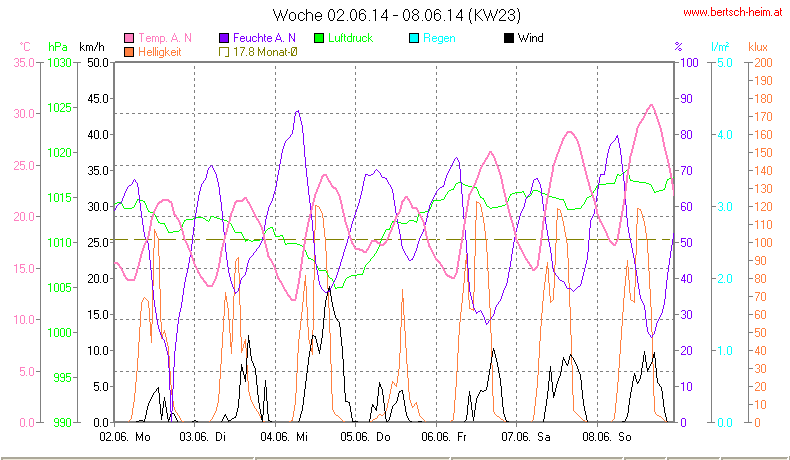Click the 05.06. Do date label
This screenshot has width=790, height=460.
pos(365,437)
